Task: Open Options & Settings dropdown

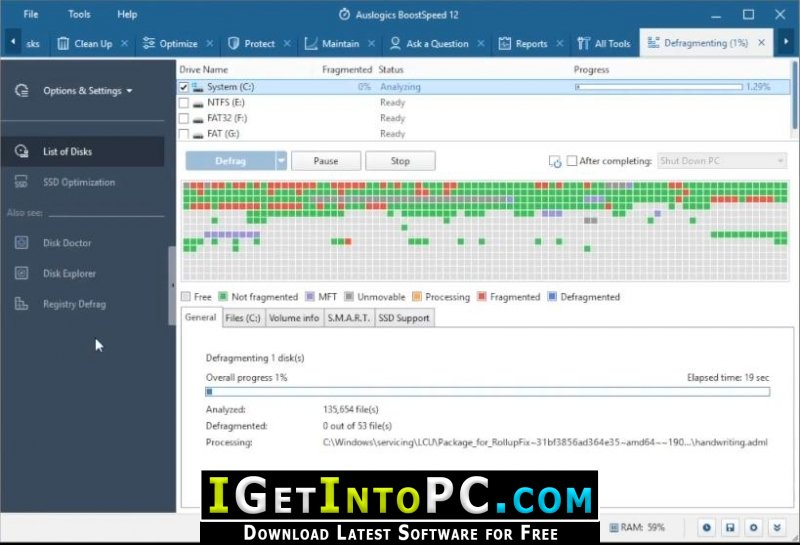Action: pos(87,91)
